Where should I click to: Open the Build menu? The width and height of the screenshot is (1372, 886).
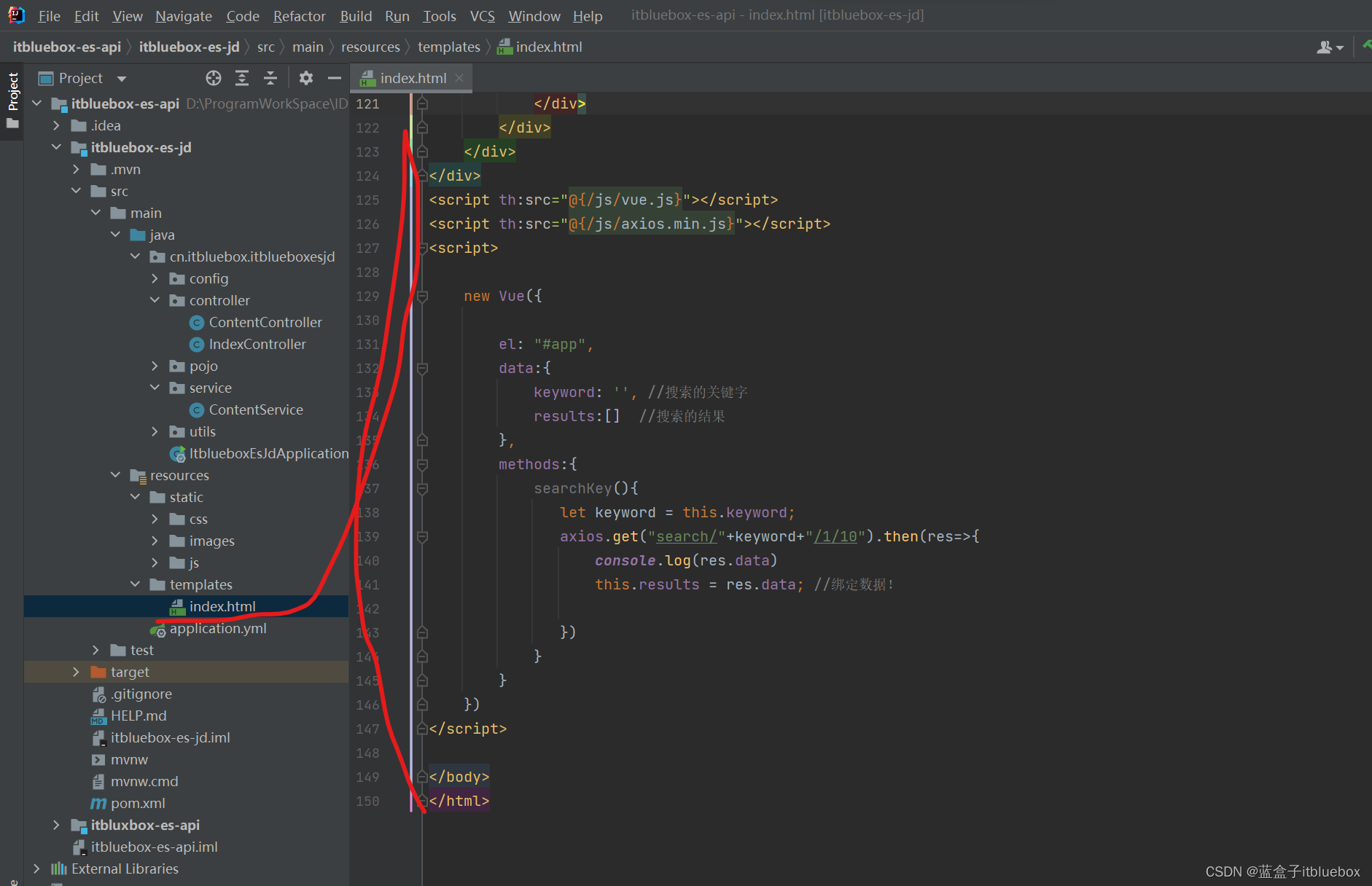point(356,16)
